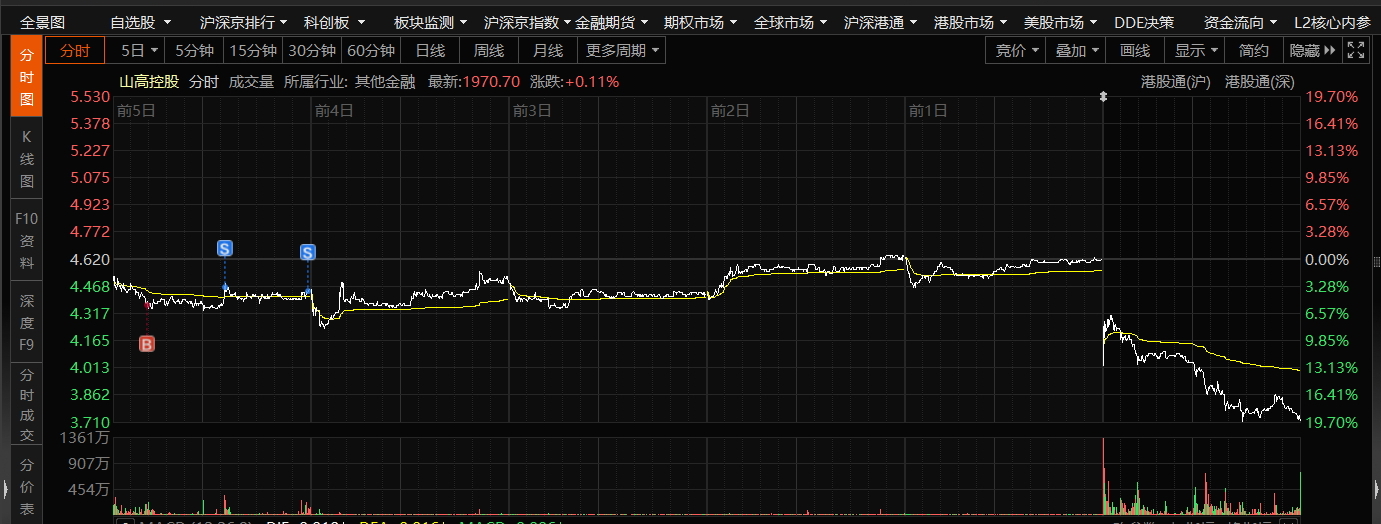Click the 成交量 label in the header
1381x524 pixels.
(251, 82)
